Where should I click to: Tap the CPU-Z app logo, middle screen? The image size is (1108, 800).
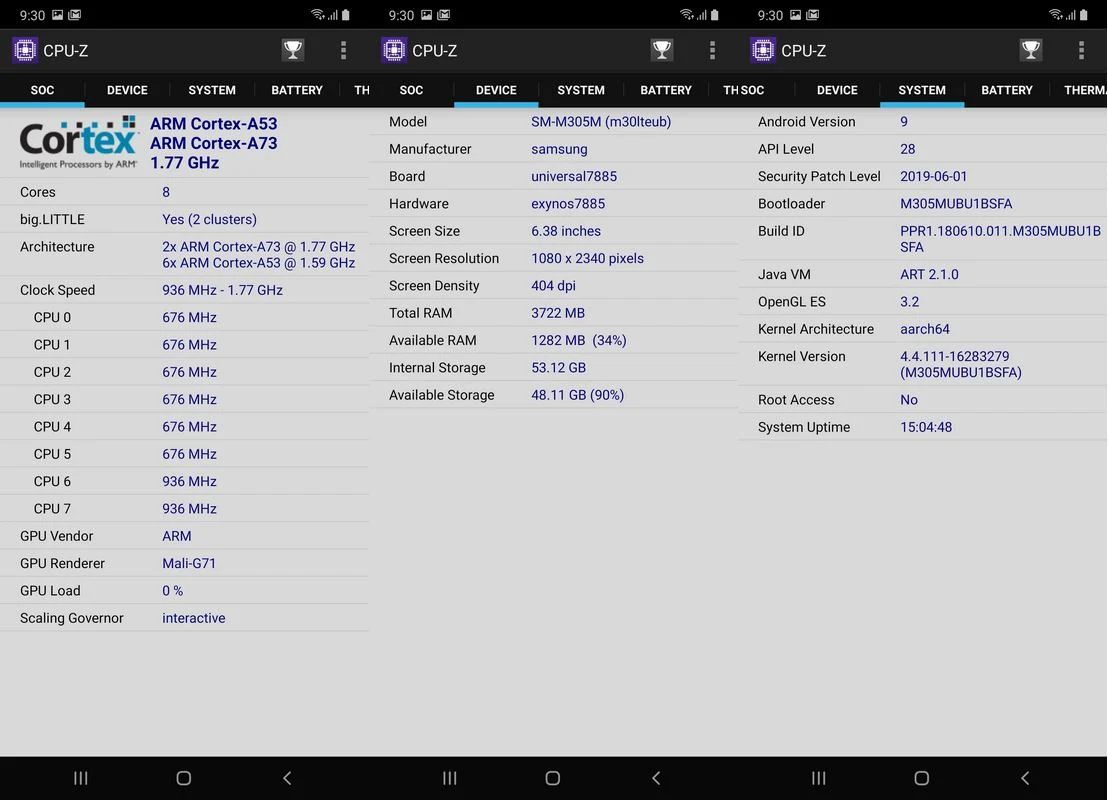coord(394,50)
